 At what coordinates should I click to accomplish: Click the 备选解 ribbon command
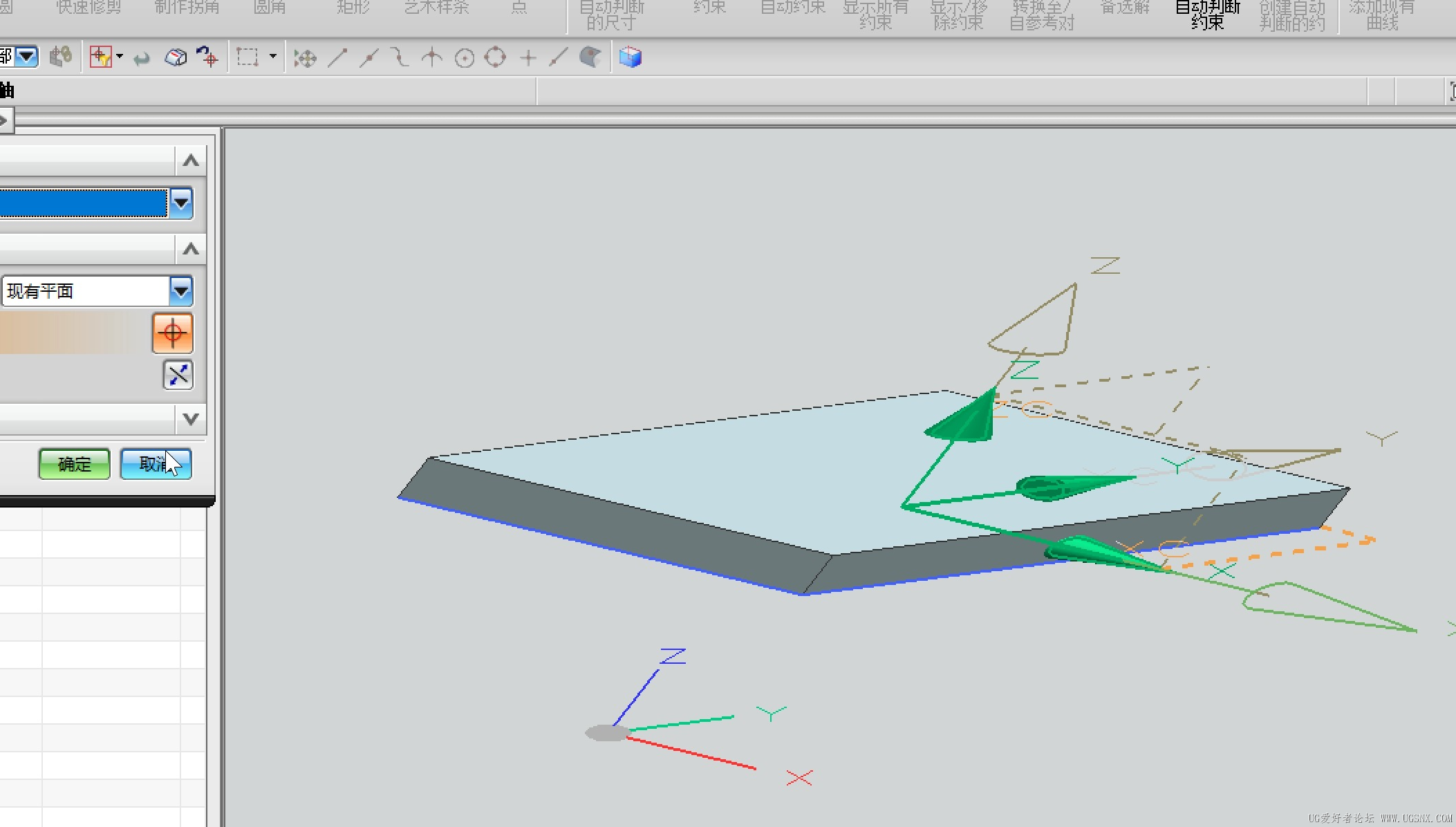pyautogui.click(x=1125, y=8)
